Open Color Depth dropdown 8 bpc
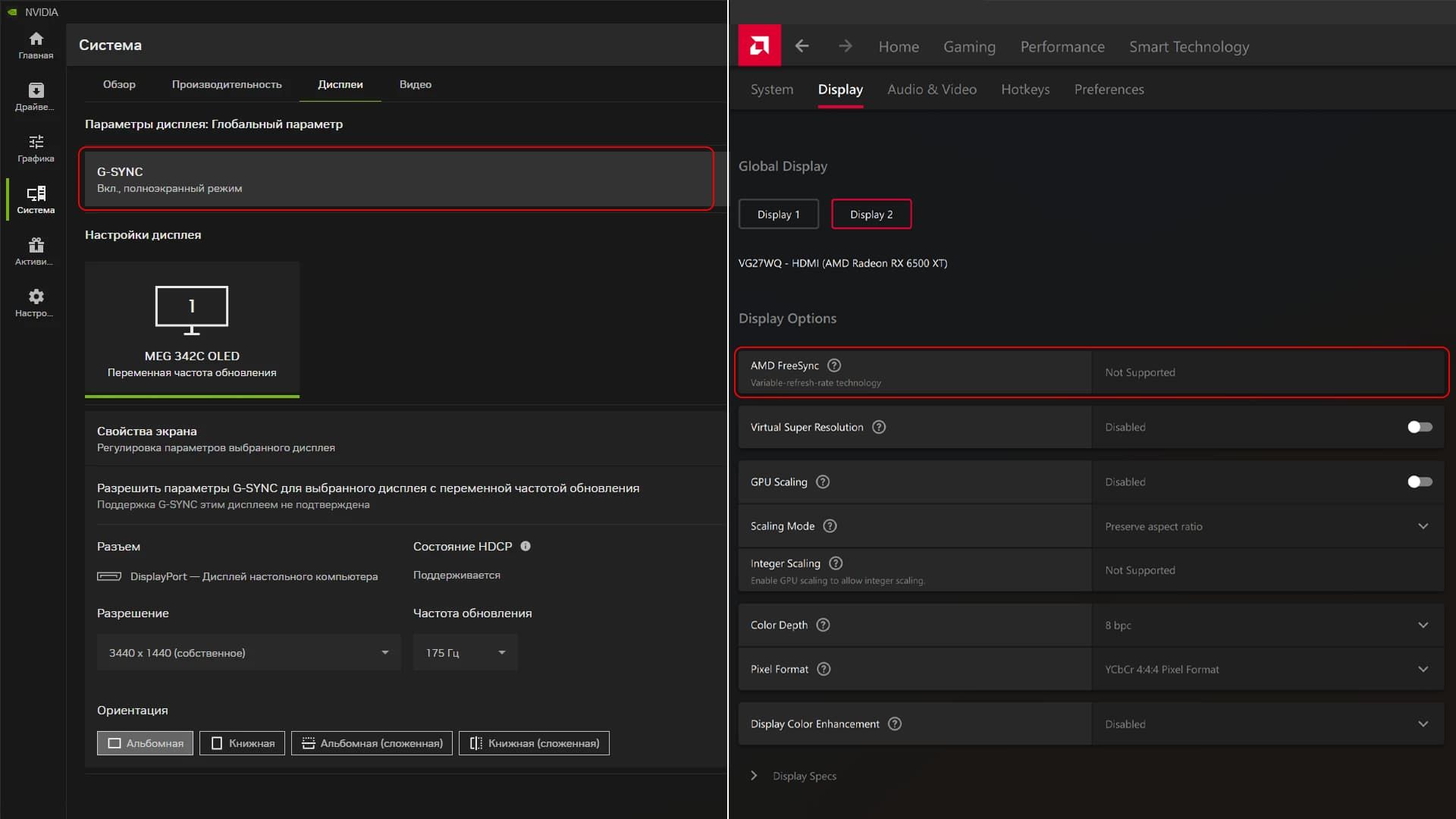Image resolution: width=1456 pixels, height=819 pixels. (x=1268, y=625)
